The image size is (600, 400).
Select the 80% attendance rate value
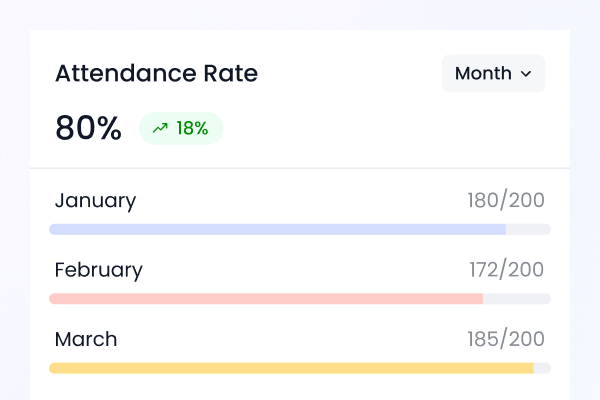point(88,128)
